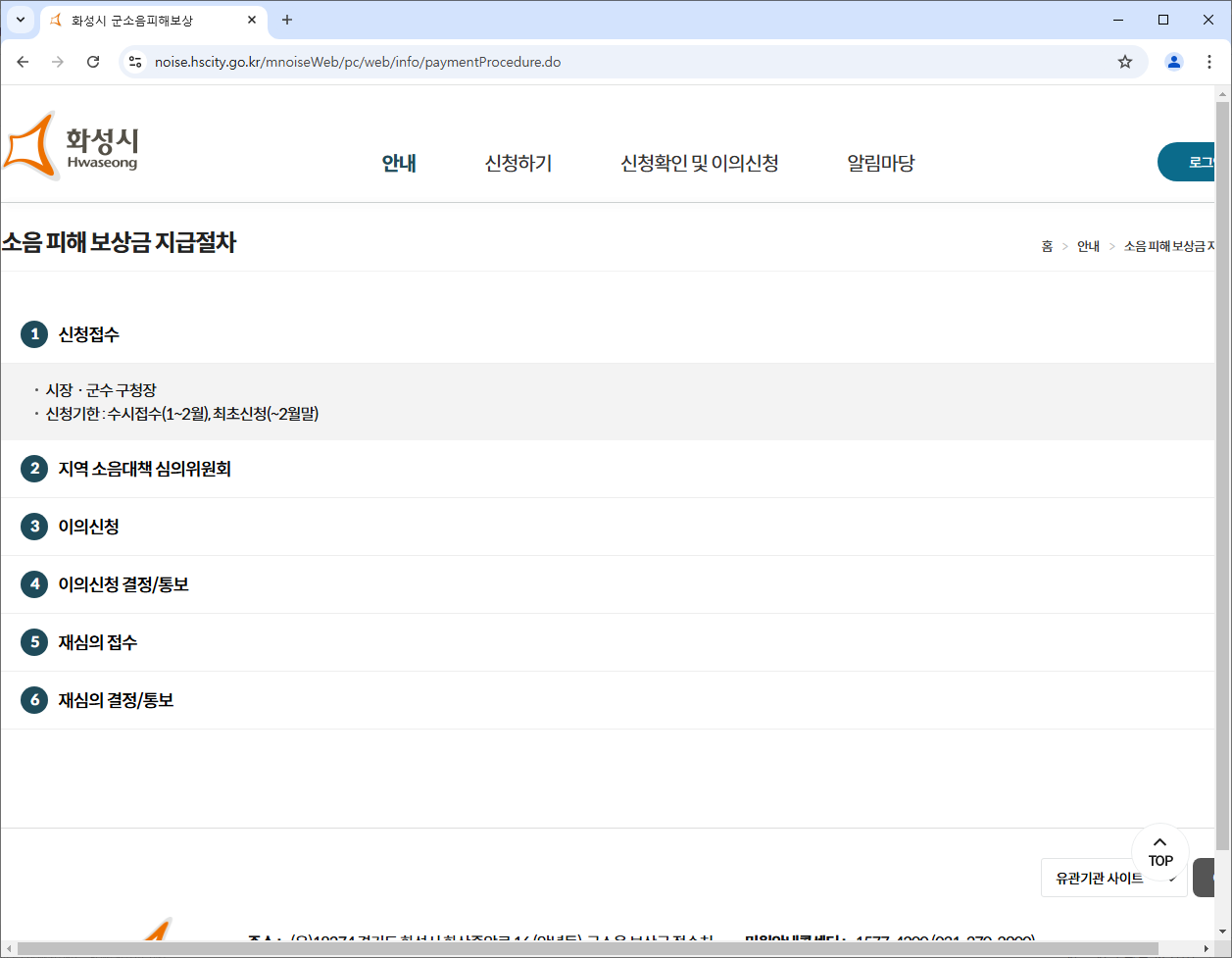This screenshot has height=958, width=1232.
Task: Click the numbered circle icon beside 신청접수
Action: pos(35,334)
